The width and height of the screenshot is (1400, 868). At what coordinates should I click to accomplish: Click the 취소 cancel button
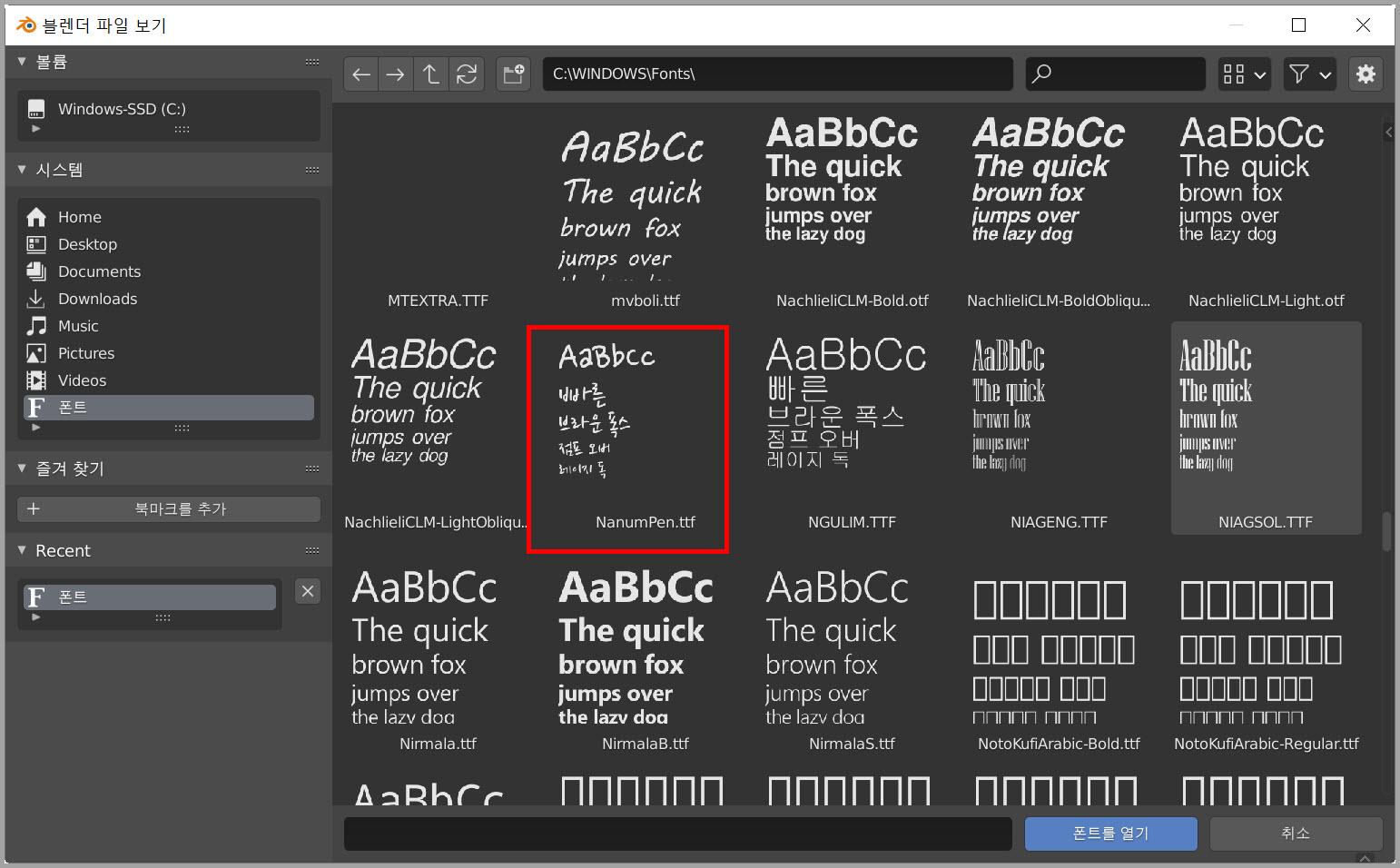tap(1296, 833)
